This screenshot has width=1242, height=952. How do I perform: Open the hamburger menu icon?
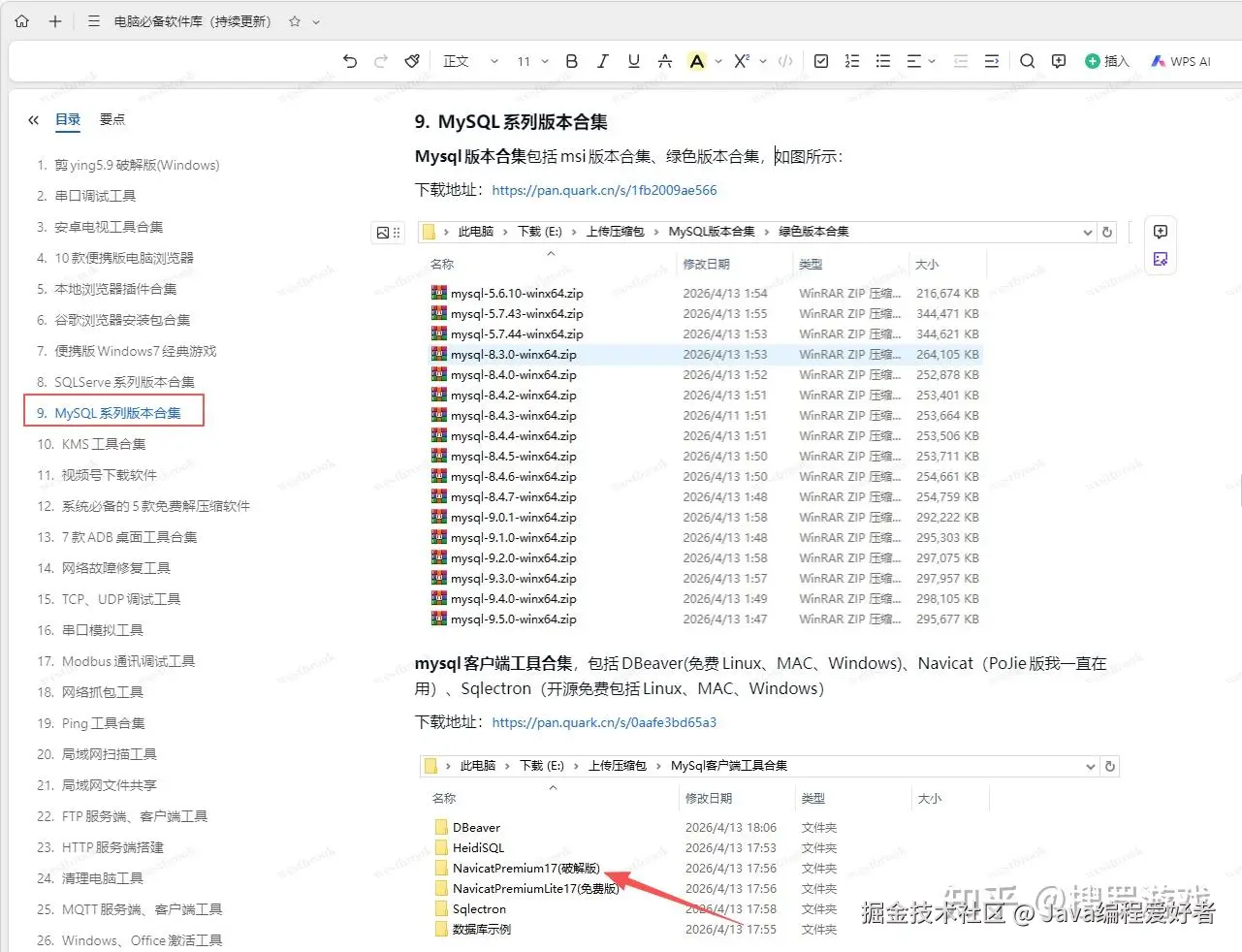pyautogui.click(x=94, y=20)
